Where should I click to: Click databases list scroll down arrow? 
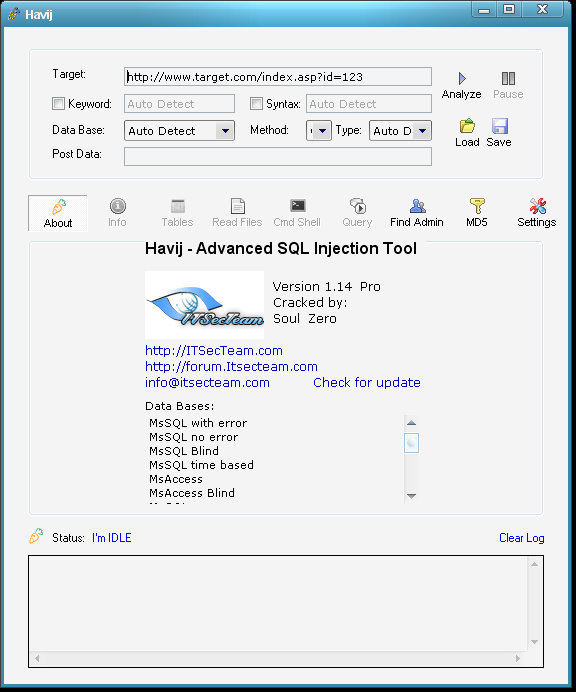[x=411, y=496]
